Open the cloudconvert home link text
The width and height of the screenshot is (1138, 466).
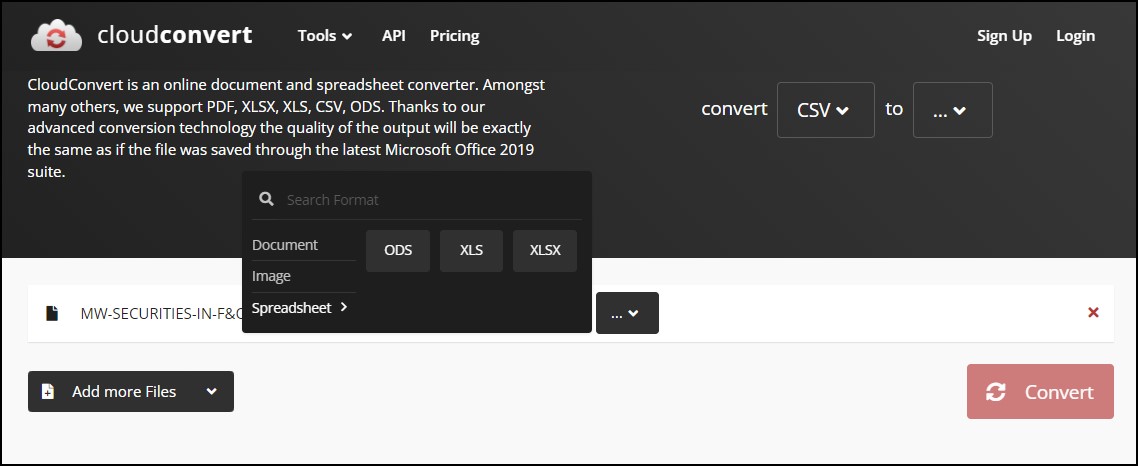(175, 35)
